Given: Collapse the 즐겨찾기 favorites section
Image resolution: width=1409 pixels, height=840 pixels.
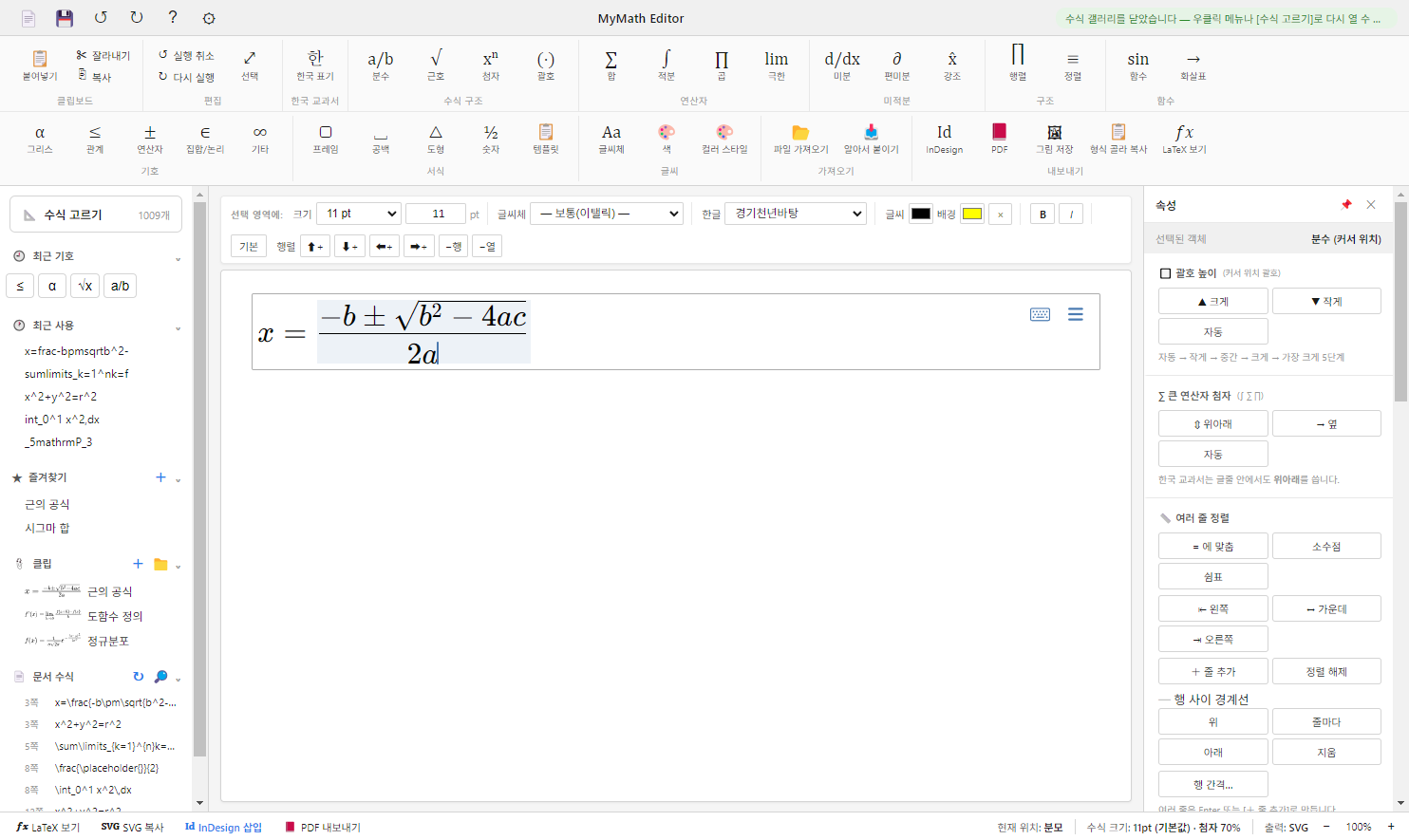Looking at the screenshot, I should (178, 479).
